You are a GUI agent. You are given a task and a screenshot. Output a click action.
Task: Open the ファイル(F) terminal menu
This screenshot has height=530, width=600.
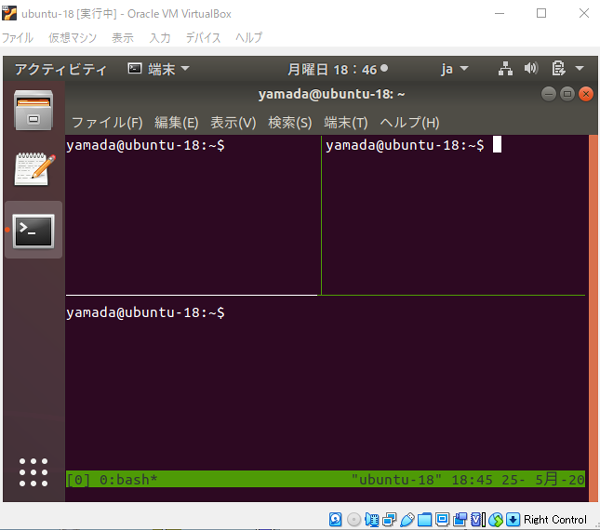(107, 123)
